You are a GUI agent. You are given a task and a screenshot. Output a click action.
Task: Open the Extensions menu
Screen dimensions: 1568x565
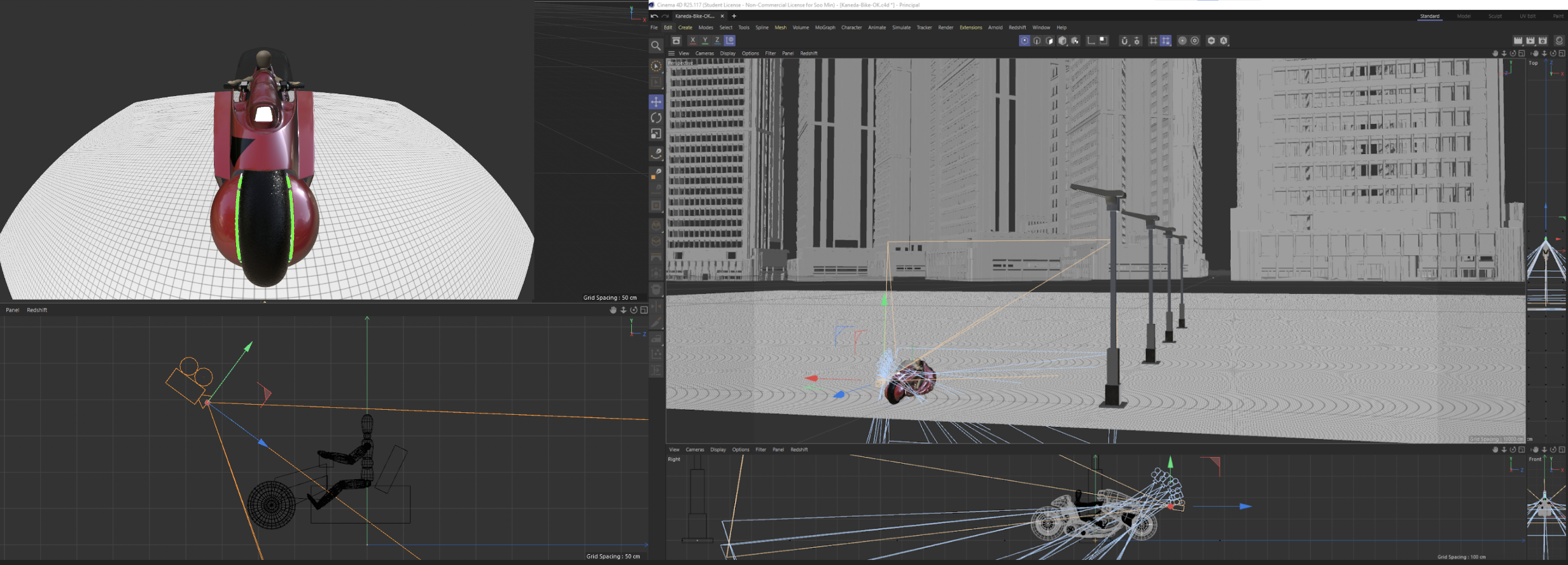[x=970, y=27]
